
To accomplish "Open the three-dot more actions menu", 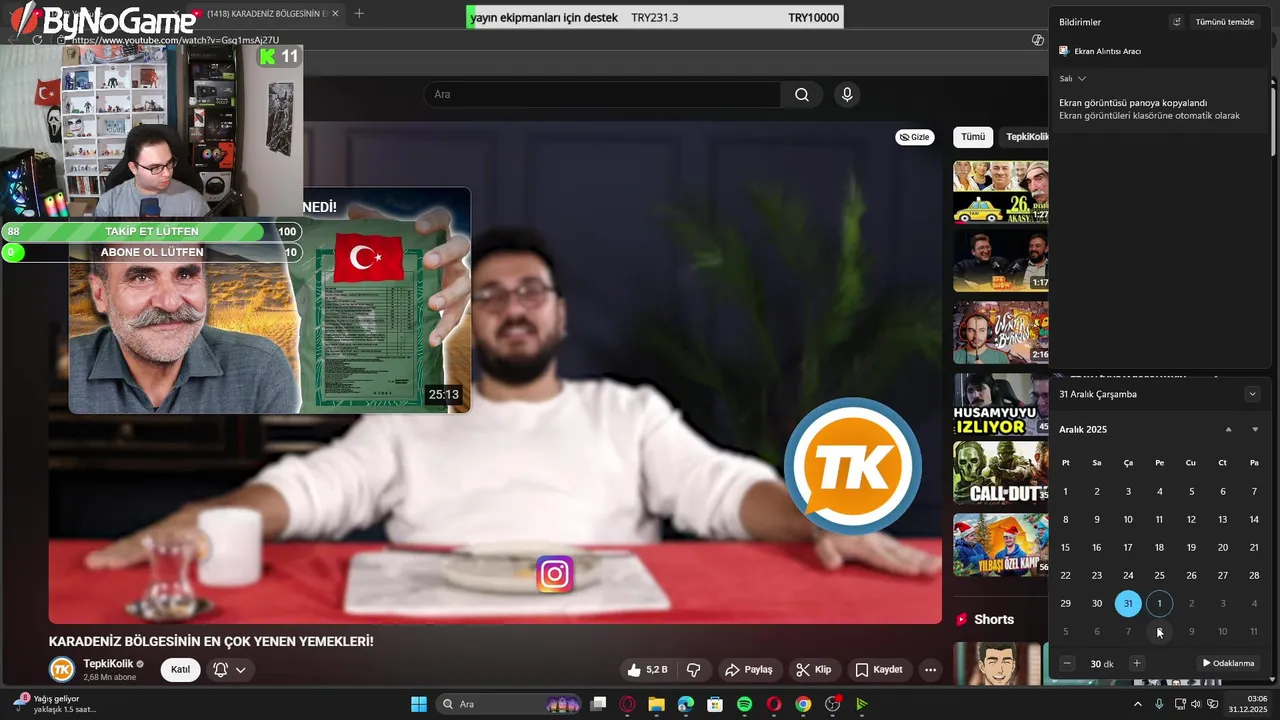I will coord(931,670).
